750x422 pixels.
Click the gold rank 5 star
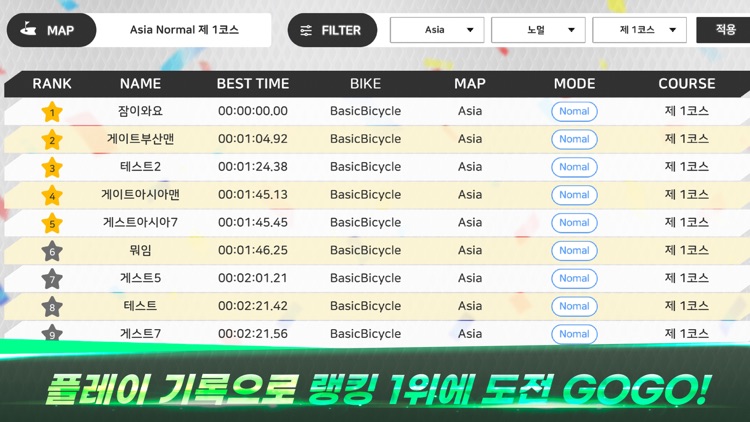point(52,223)
